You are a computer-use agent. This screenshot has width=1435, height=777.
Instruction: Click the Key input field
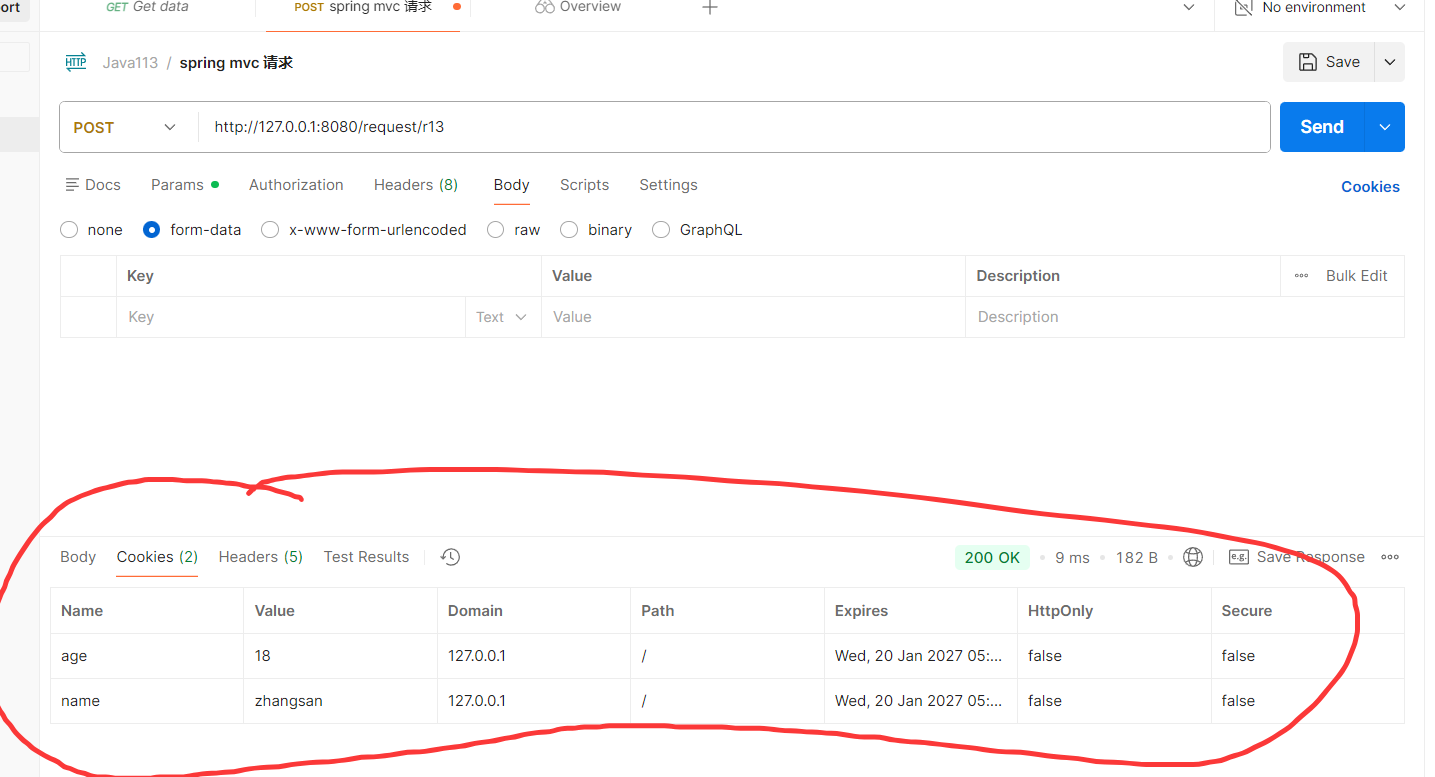(291, 317)
